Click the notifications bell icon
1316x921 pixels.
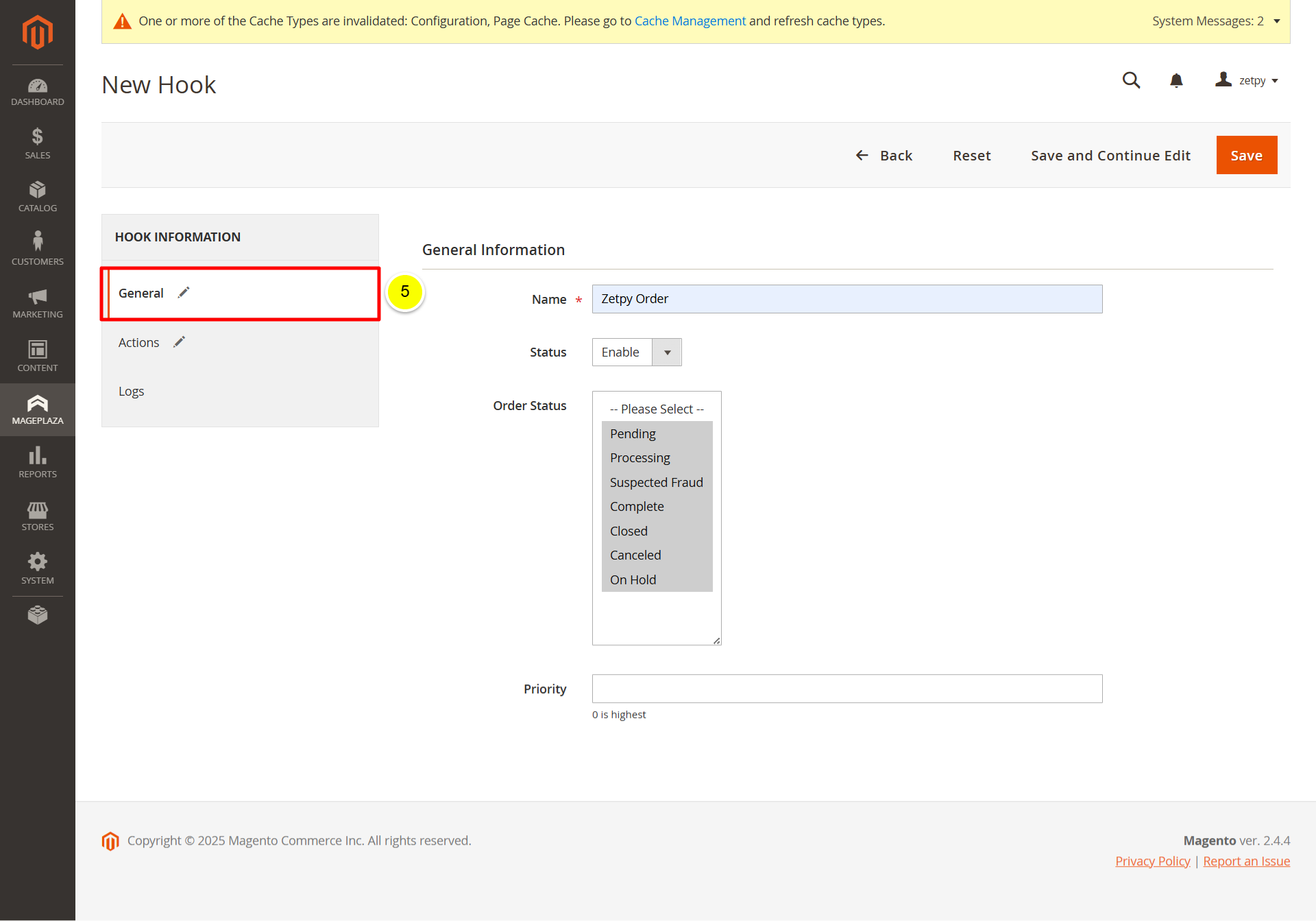pyautogui.click(x=1176, y=81)
